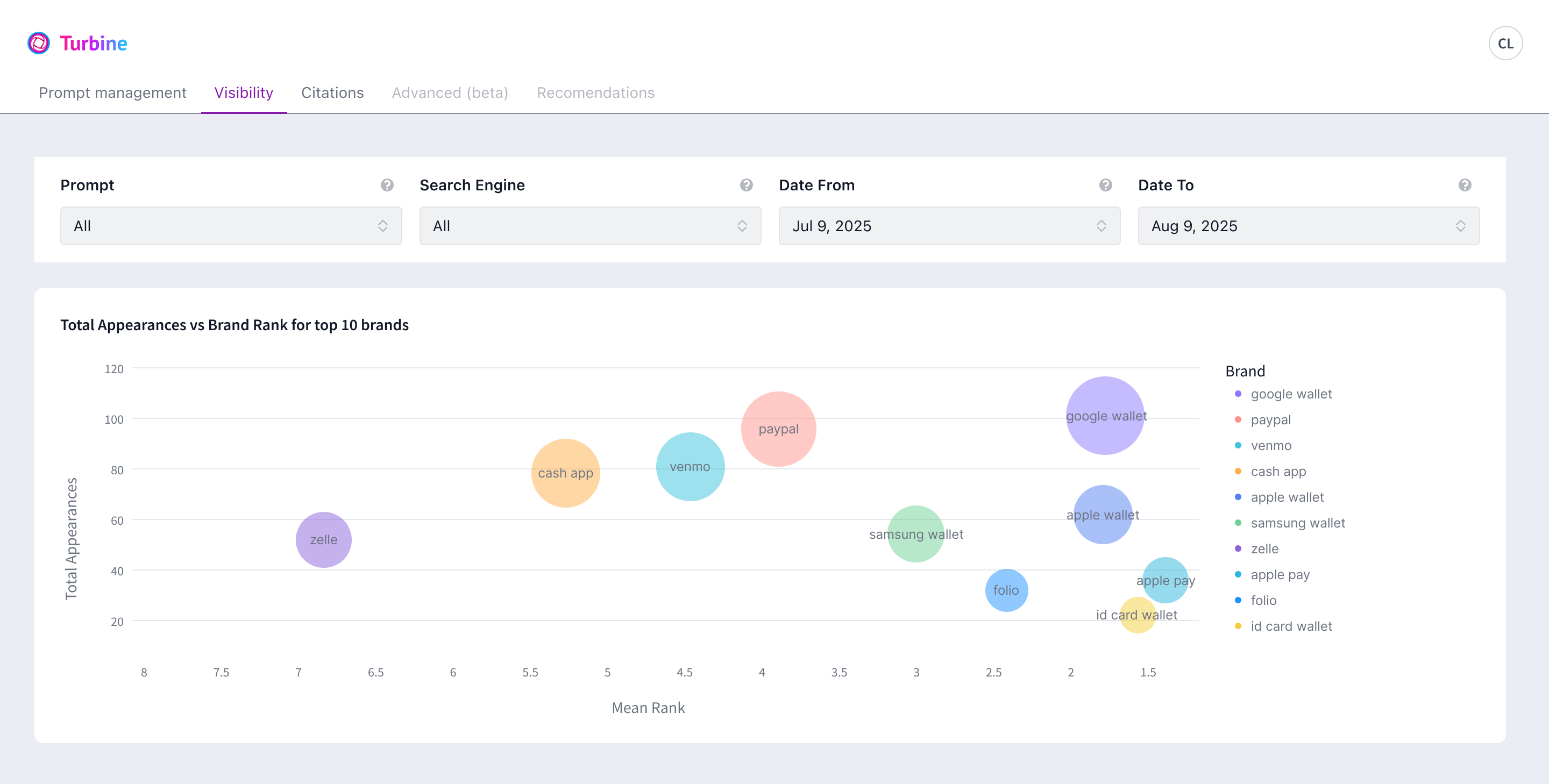Open the Recomendations tab
Screen dimensions: 1549x784
click(595, 92)
